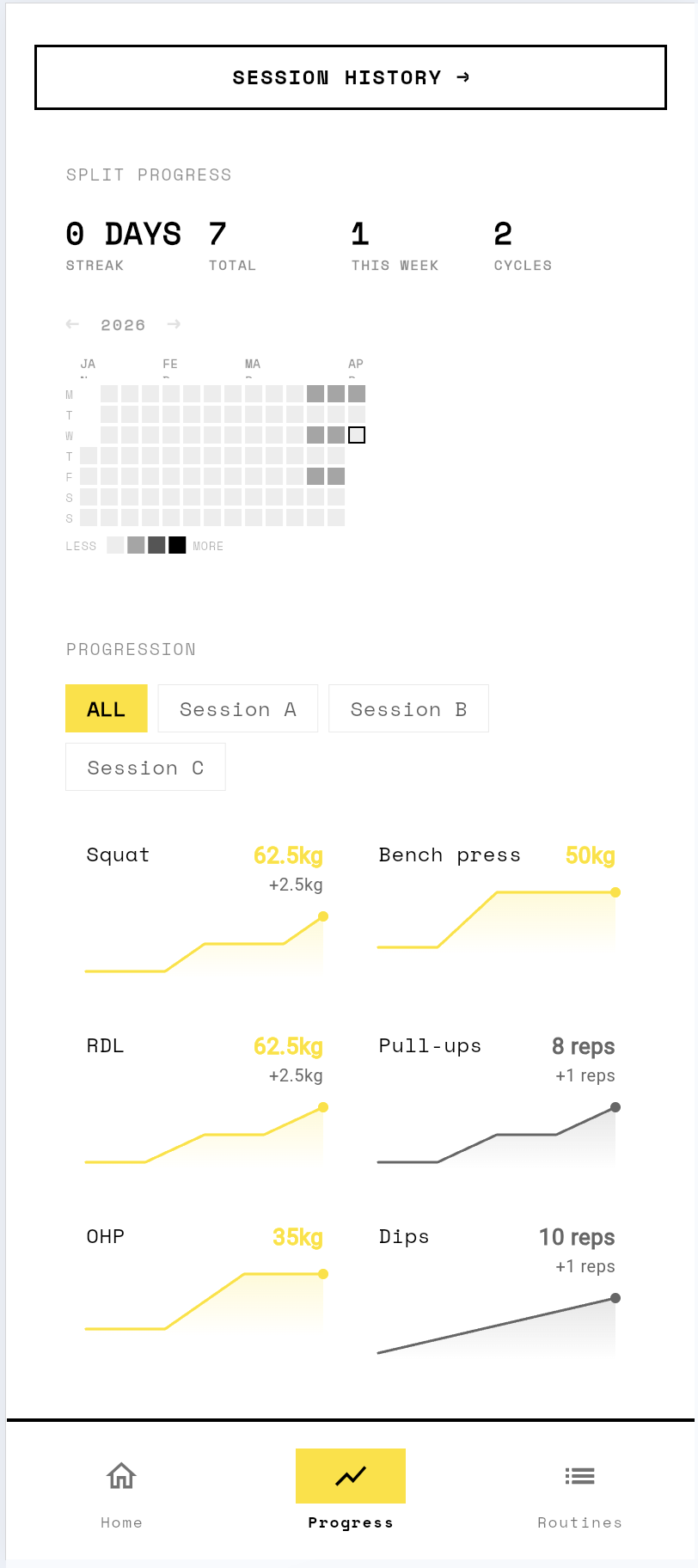Screen dimensions: 698x1568
Task: Click the right arrow next to 2026
Action: [x=174, y=324]
